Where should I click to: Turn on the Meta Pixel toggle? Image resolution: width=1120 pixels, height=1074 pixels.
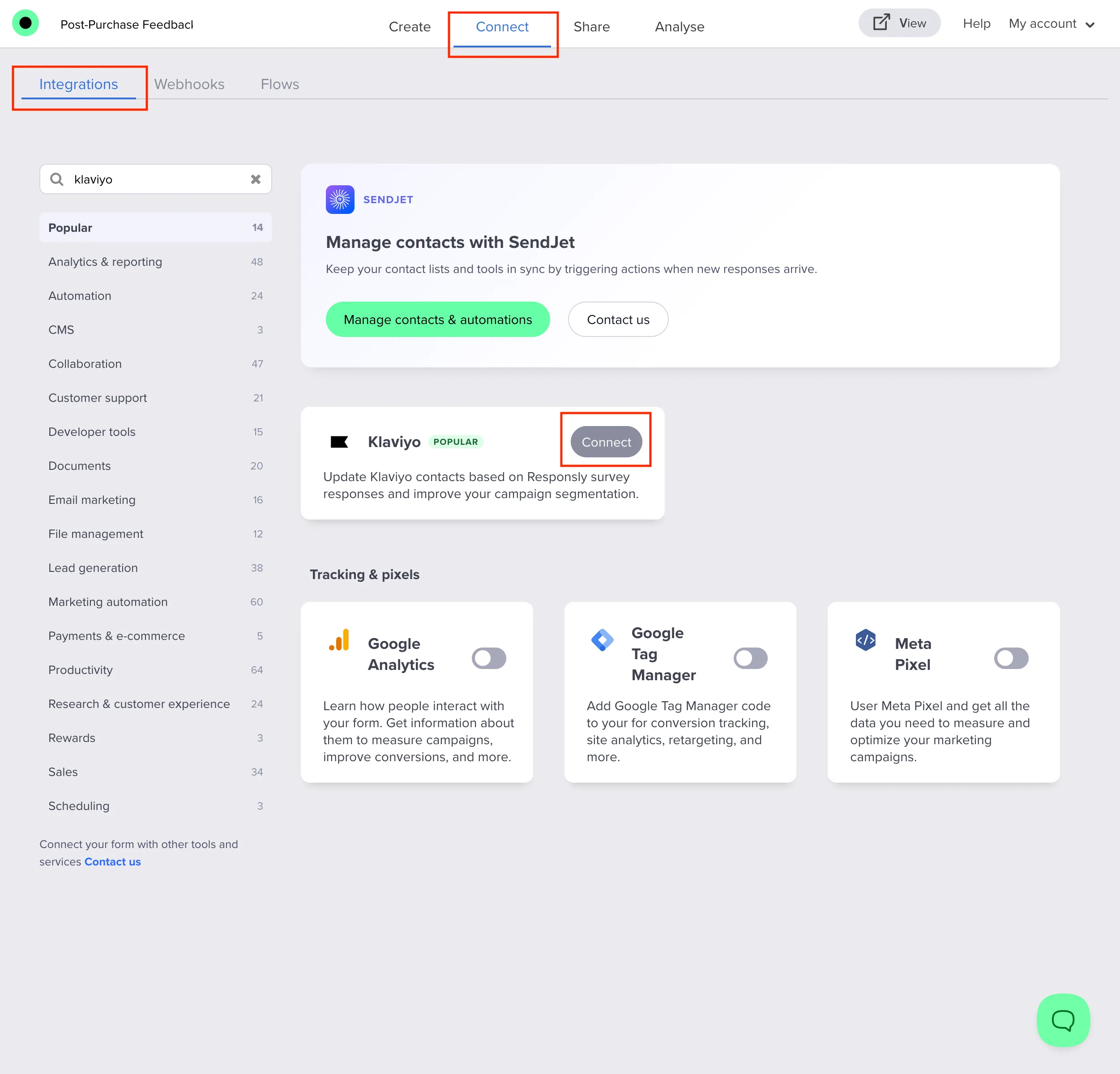tap(1011, 658)
